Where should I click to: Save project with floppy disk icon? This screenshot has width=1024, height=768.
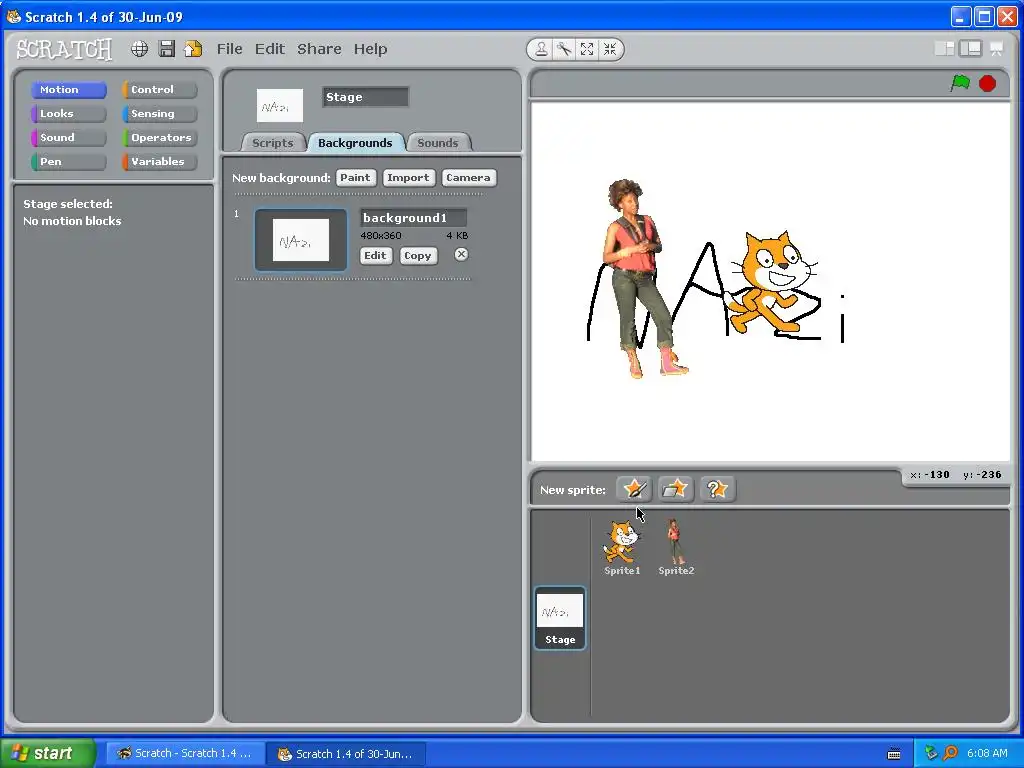(167, 49)
